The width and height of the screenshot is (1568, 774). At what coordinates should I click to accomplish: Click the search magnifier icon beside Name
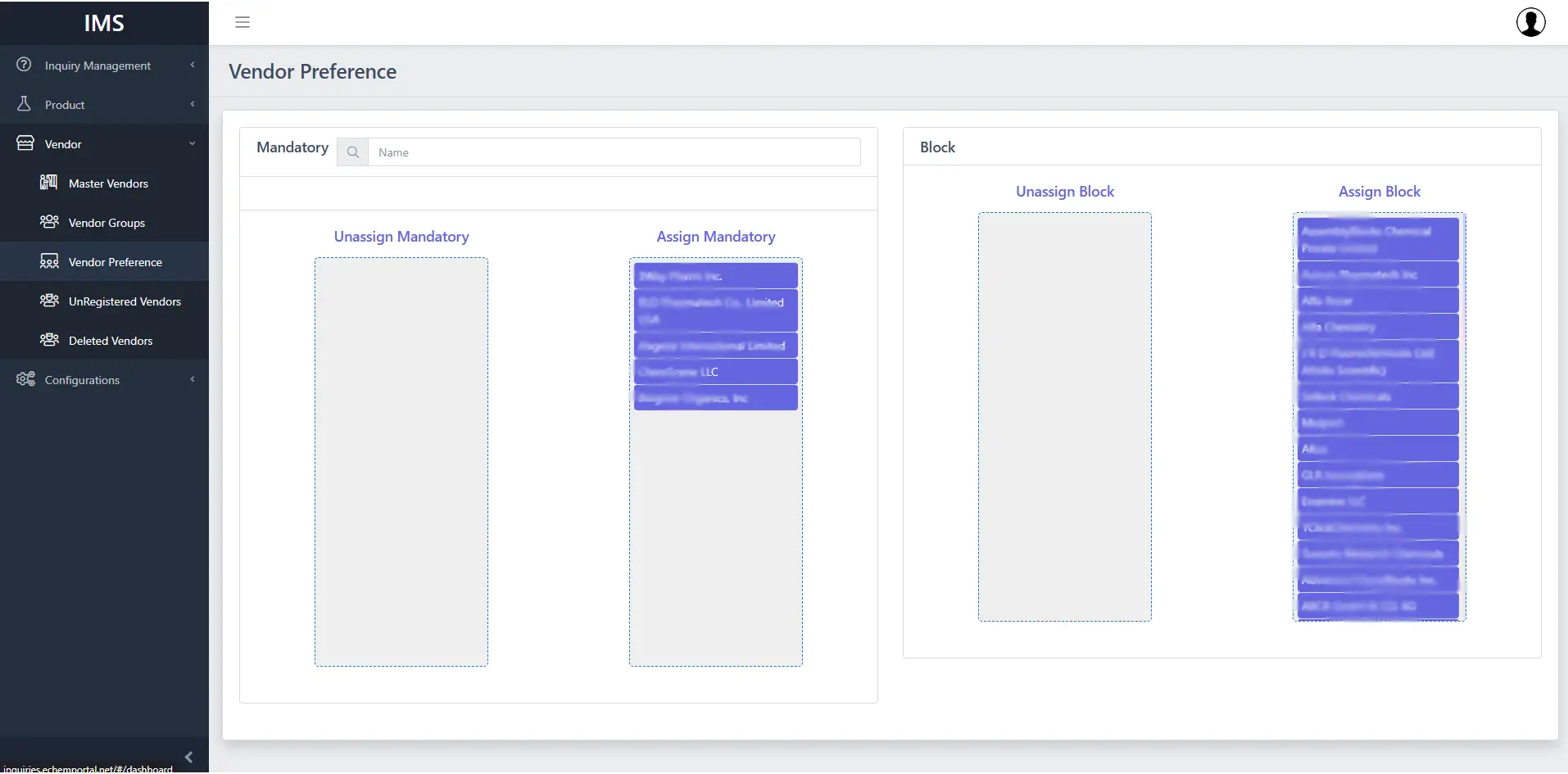click(353, 152)
